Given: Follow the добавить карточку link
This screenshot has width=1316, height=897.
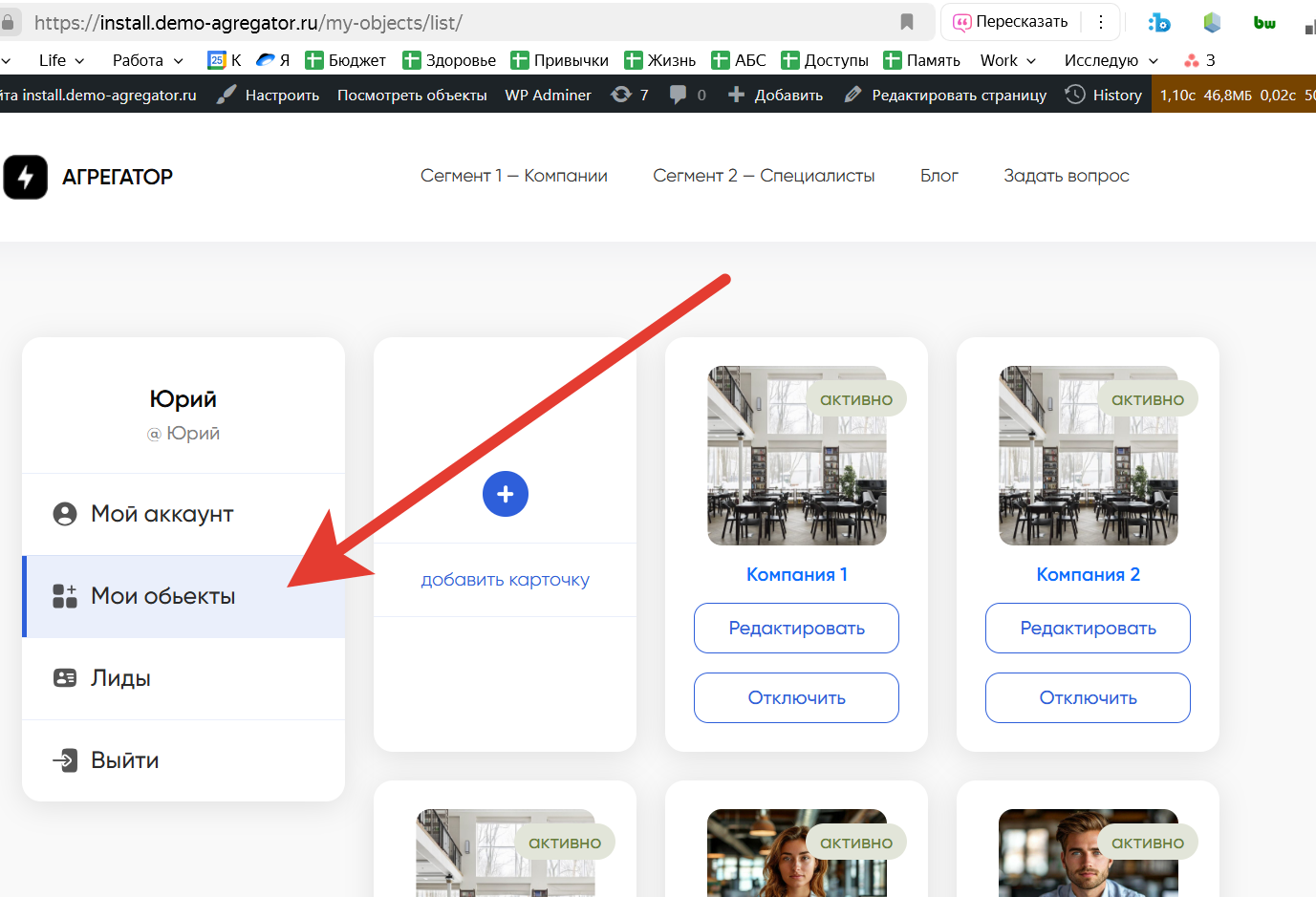Looking at the screenshot, I should 505,580.
